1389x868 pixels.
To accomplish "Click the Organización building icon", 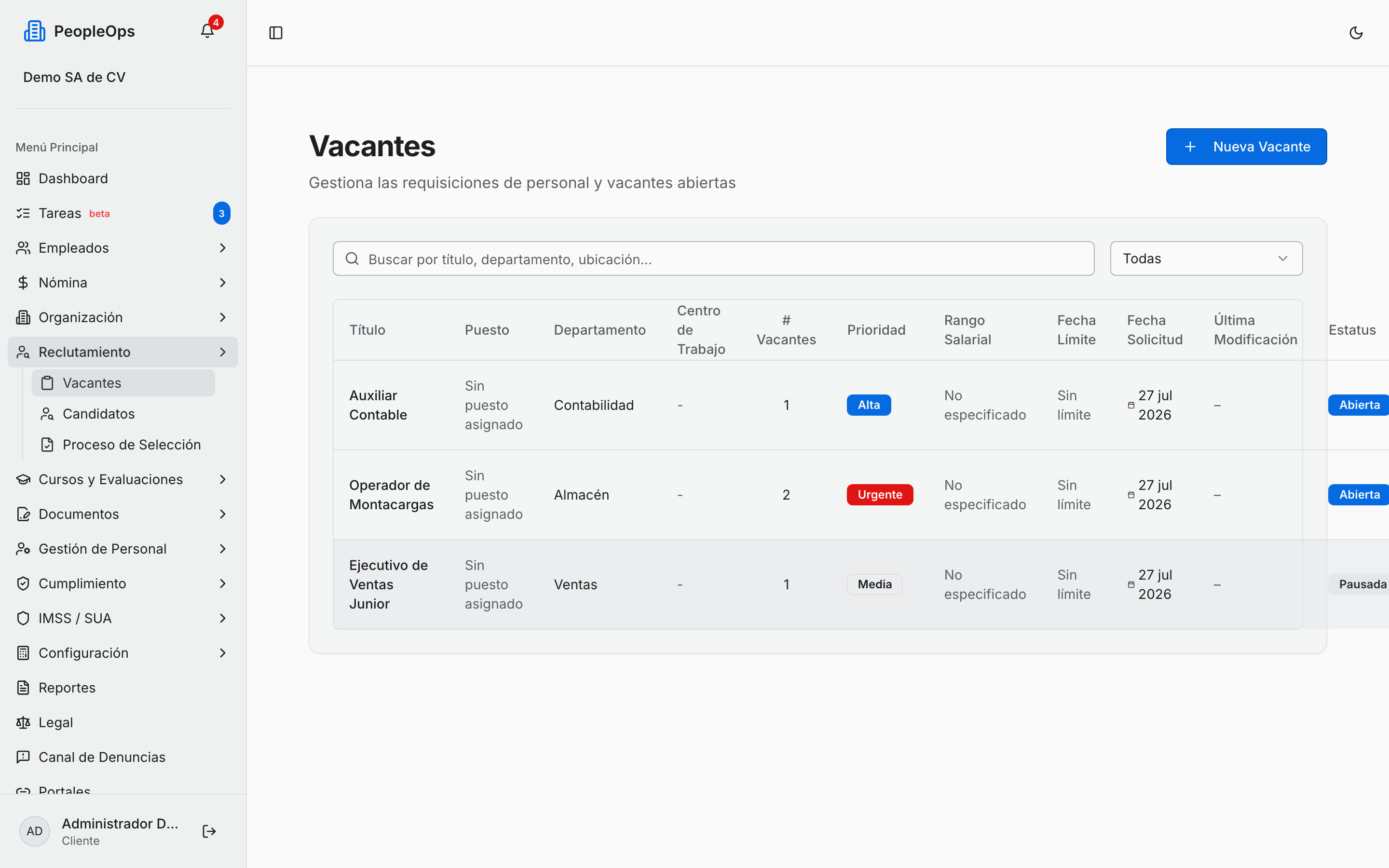I will (23, 317).
